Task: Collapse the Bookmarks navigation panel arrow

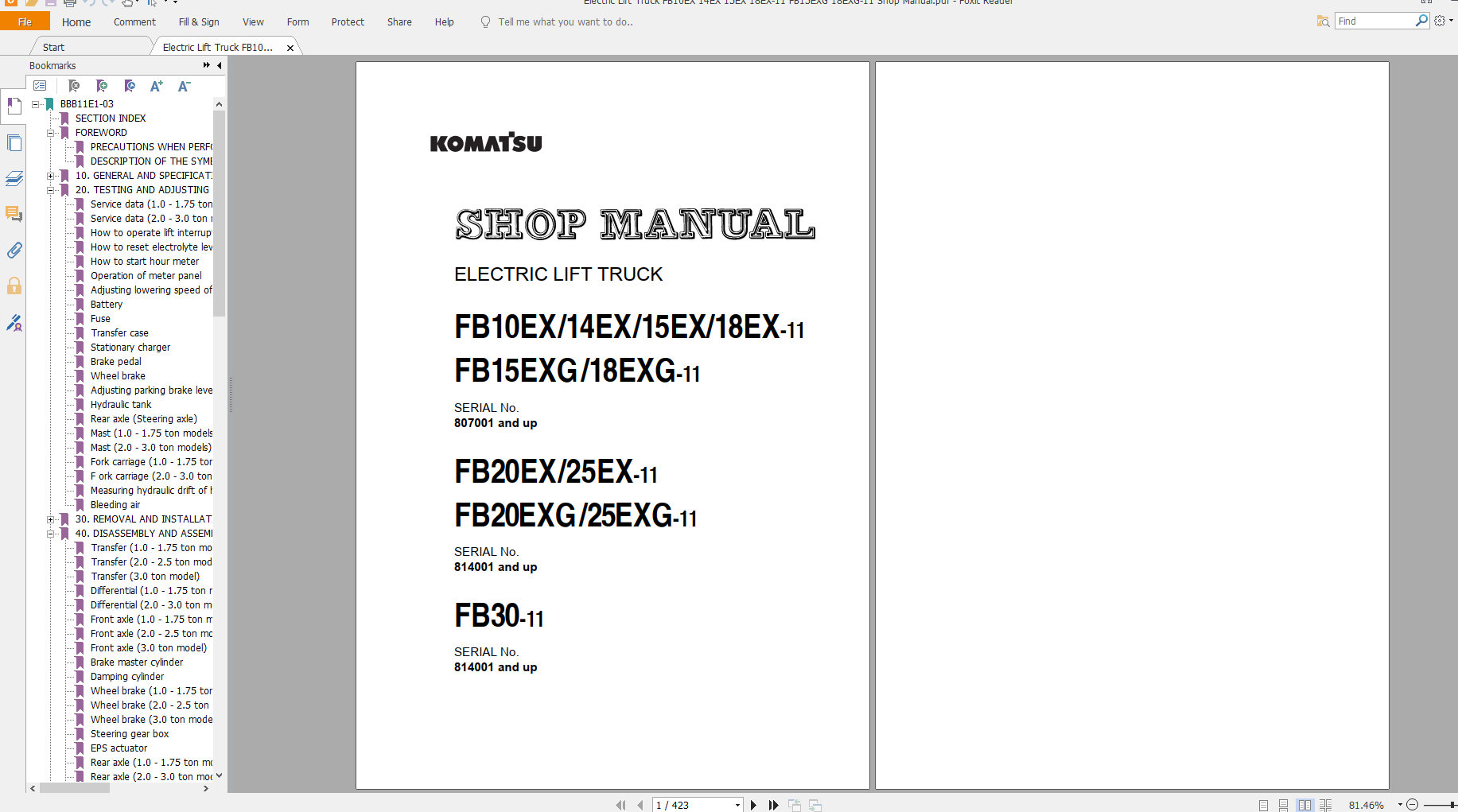Action: [x=220, y=65]
